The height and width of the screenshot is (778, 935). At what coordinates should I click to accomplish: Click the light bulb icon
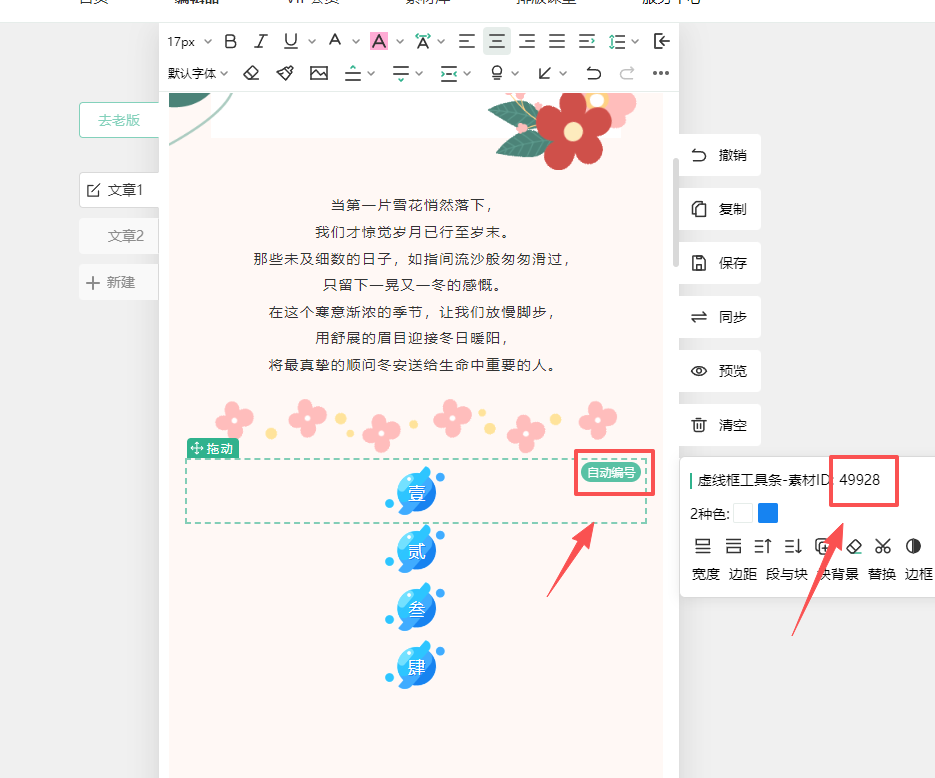point(497,73)
